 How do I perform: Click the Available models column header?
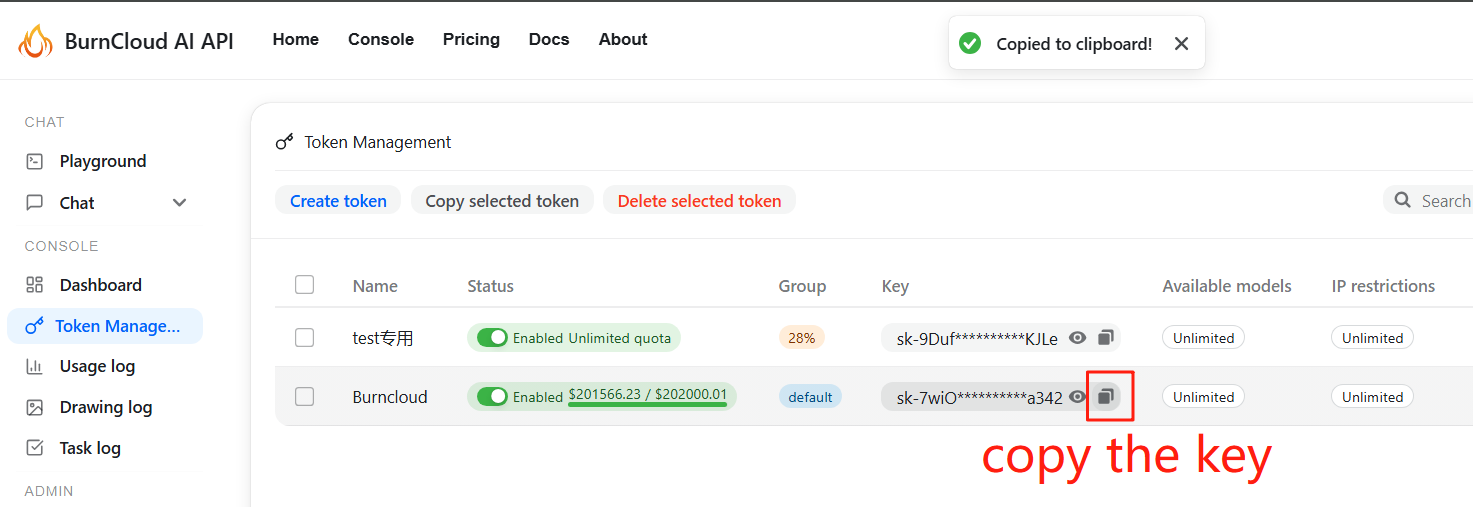pyautogui.click(x=1227, y=286)
